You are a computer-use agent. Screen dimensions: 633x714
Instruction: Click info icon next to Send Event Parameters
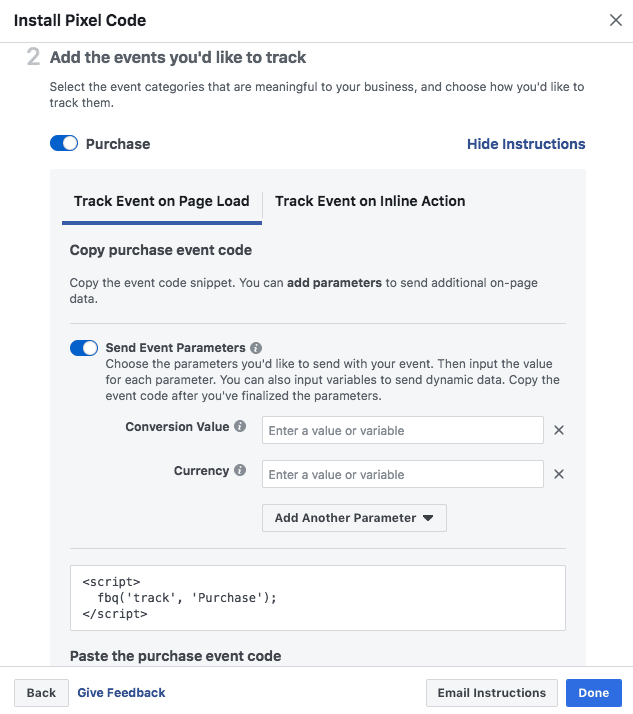point(256,348)
